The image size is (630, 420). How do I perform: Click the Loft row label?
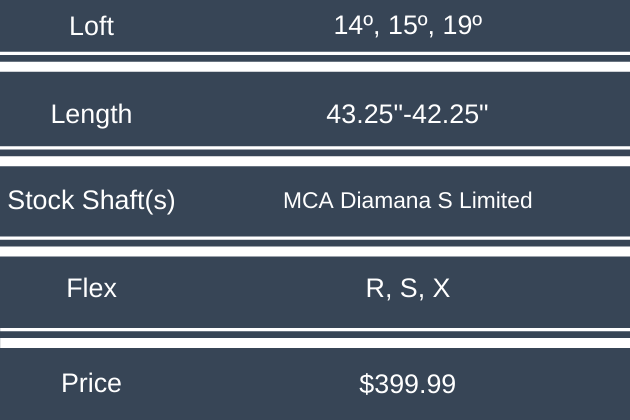point(92,26)
